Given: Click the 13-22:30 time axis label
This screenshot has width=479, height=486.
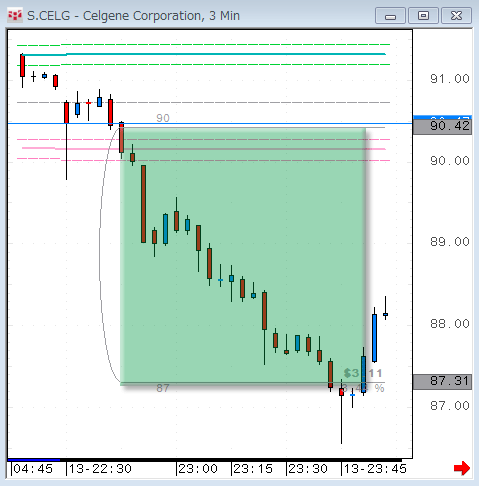Looking at the screenshot, I should (x=100, y=469).
